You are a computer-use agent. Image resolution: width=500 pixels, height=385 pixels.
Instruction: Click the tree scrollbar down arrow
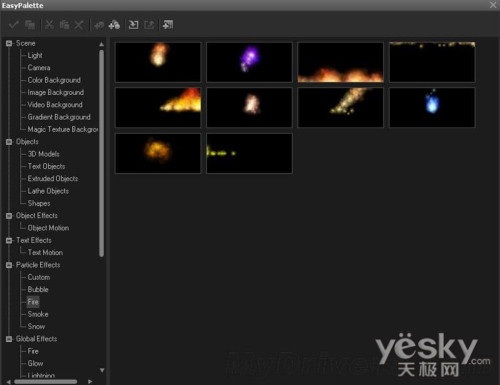click(102, 370)
